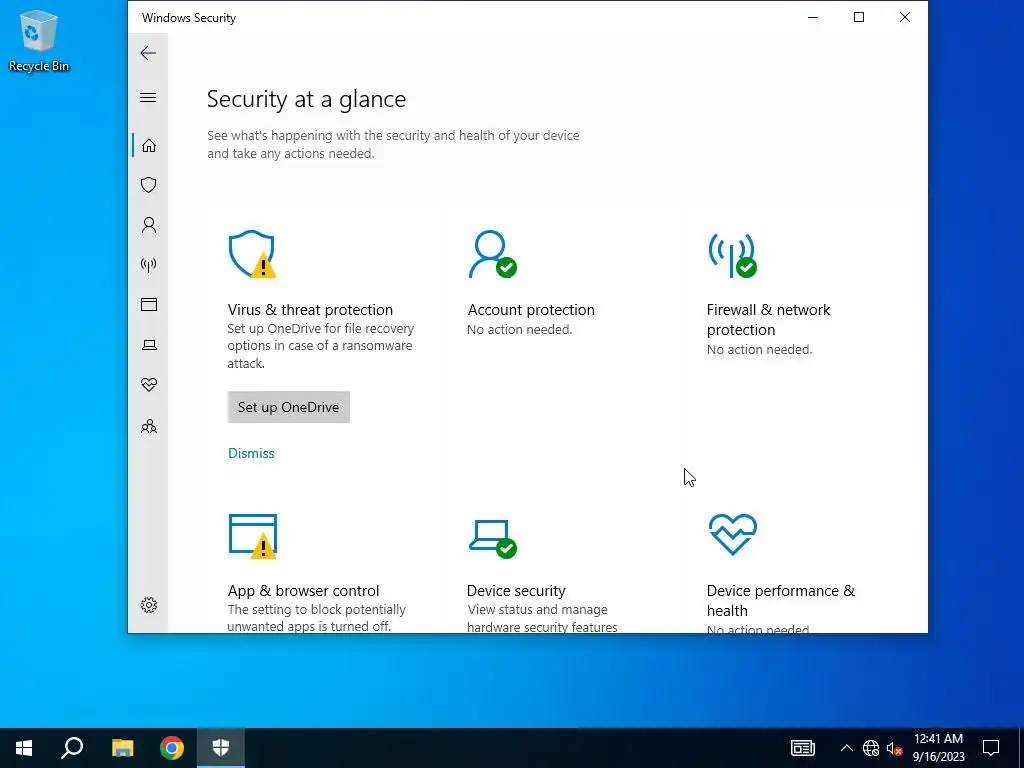Viewport: 1024px width, 768px height.
Task: Click the Device performance & health heart tile icon
Action: tap(733, 534)
